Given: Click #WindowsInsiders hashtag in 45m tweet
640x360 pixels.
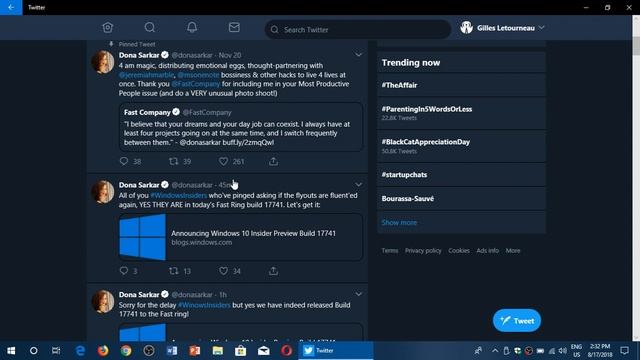Looking at the screenshot, I should pyautogui.click(x=179, y=196).
